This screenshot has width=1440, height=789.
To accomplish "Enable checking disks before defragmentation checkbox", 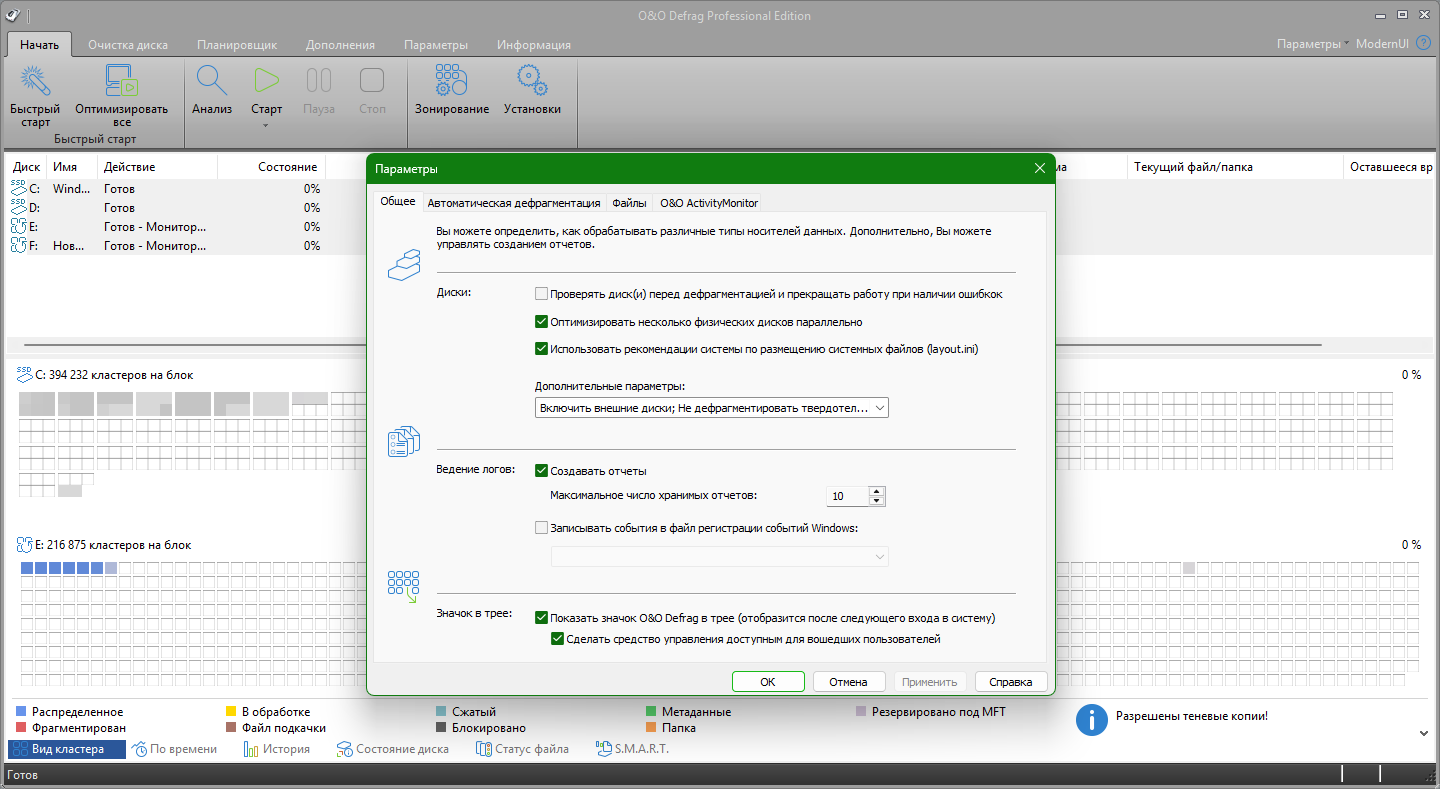I will pyautogui.click(x=542, y=294).
